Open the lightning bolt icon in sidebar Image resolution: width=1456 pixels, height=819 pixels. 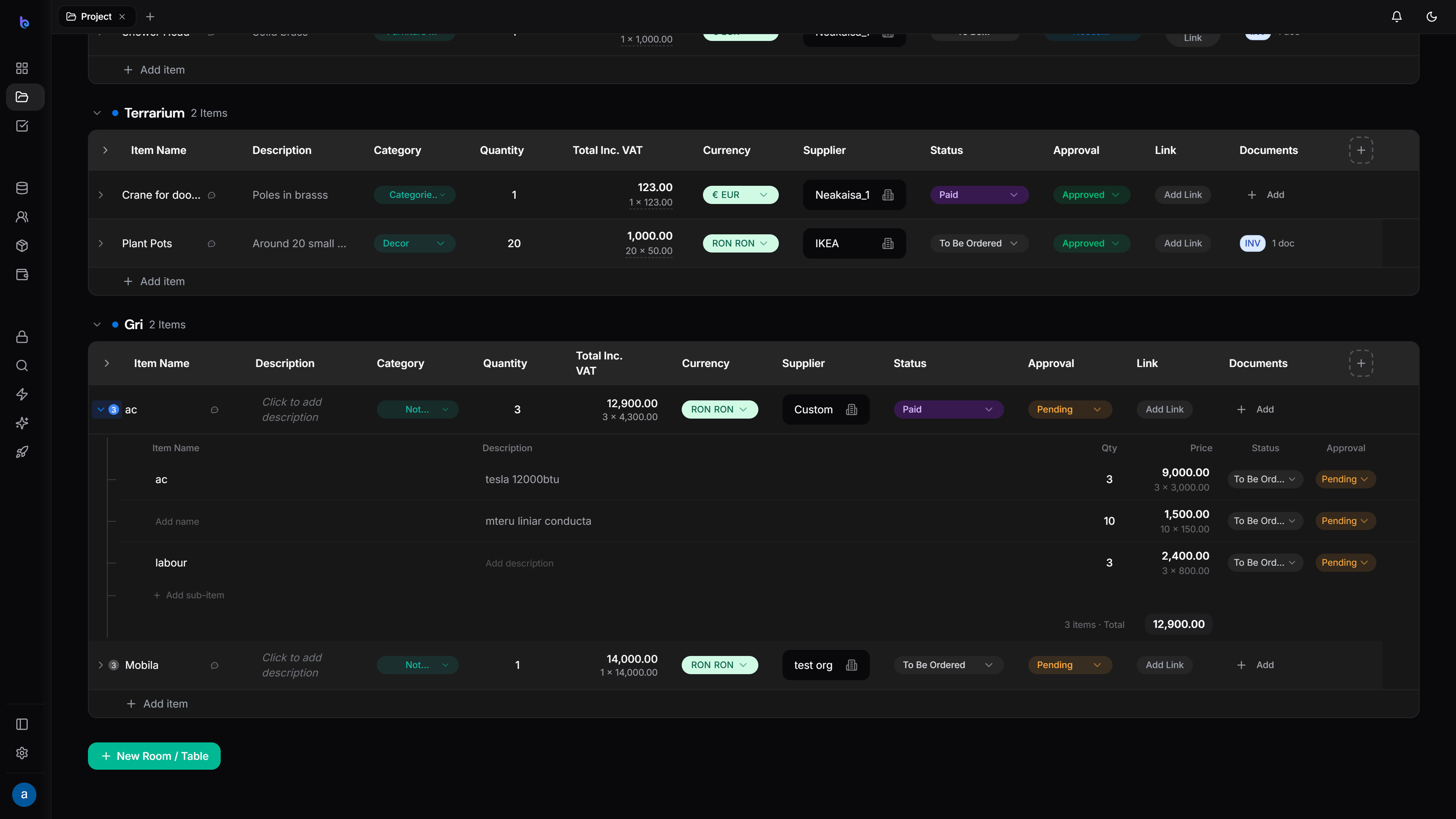point(22,394)
